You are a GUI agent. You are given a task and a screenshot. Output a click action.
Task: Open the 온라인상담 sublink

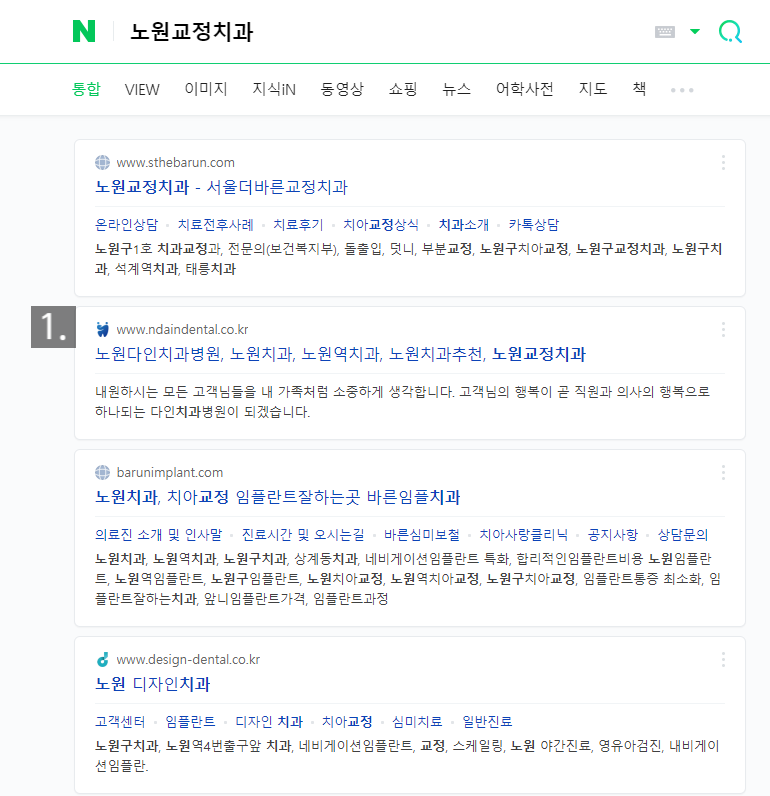click(x=126, y=225)
